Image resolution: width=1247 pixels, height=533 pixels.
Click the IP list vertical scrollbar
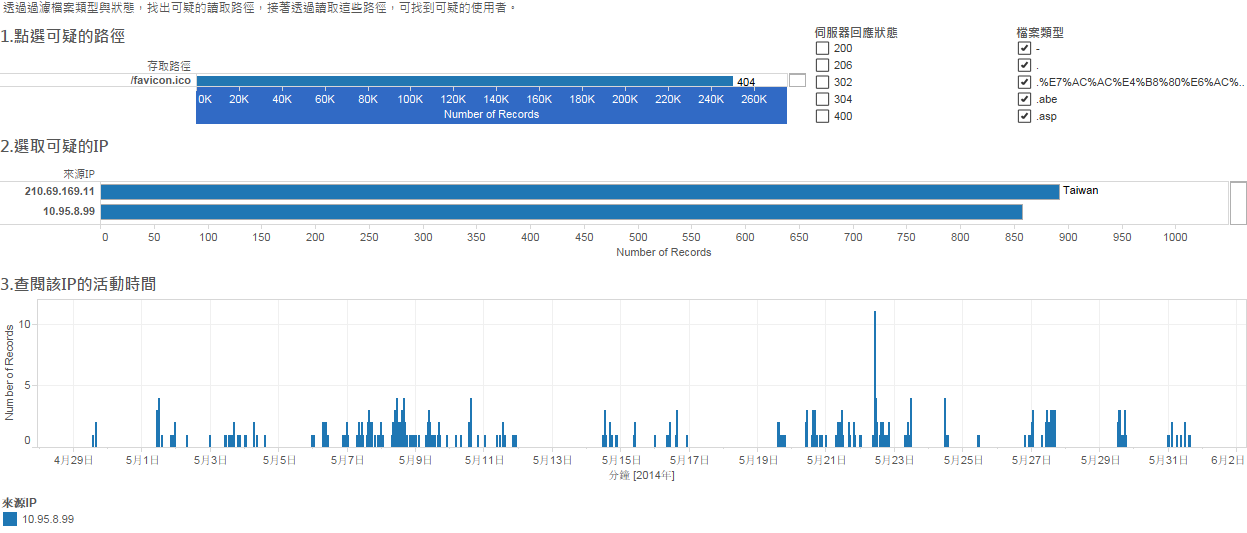tap(1238, 203)
